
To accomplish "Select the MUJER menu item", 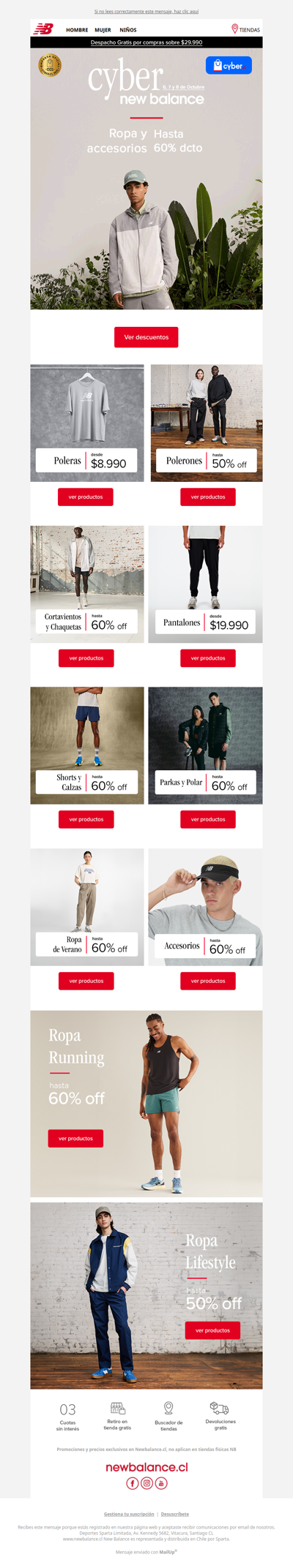I will tap(103, 30).
